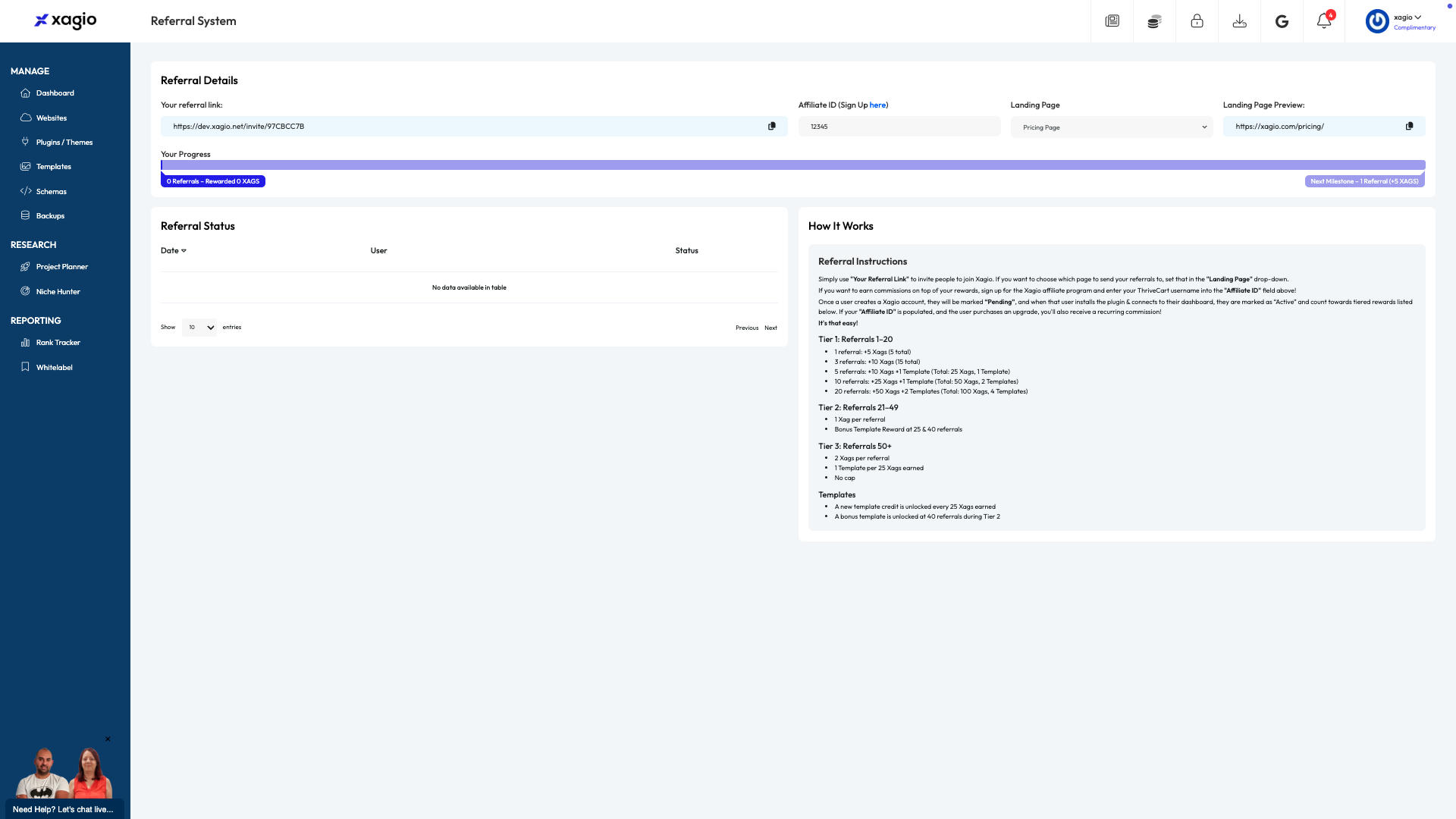Click the 'Referral Instructions' heading

(862, 262)
